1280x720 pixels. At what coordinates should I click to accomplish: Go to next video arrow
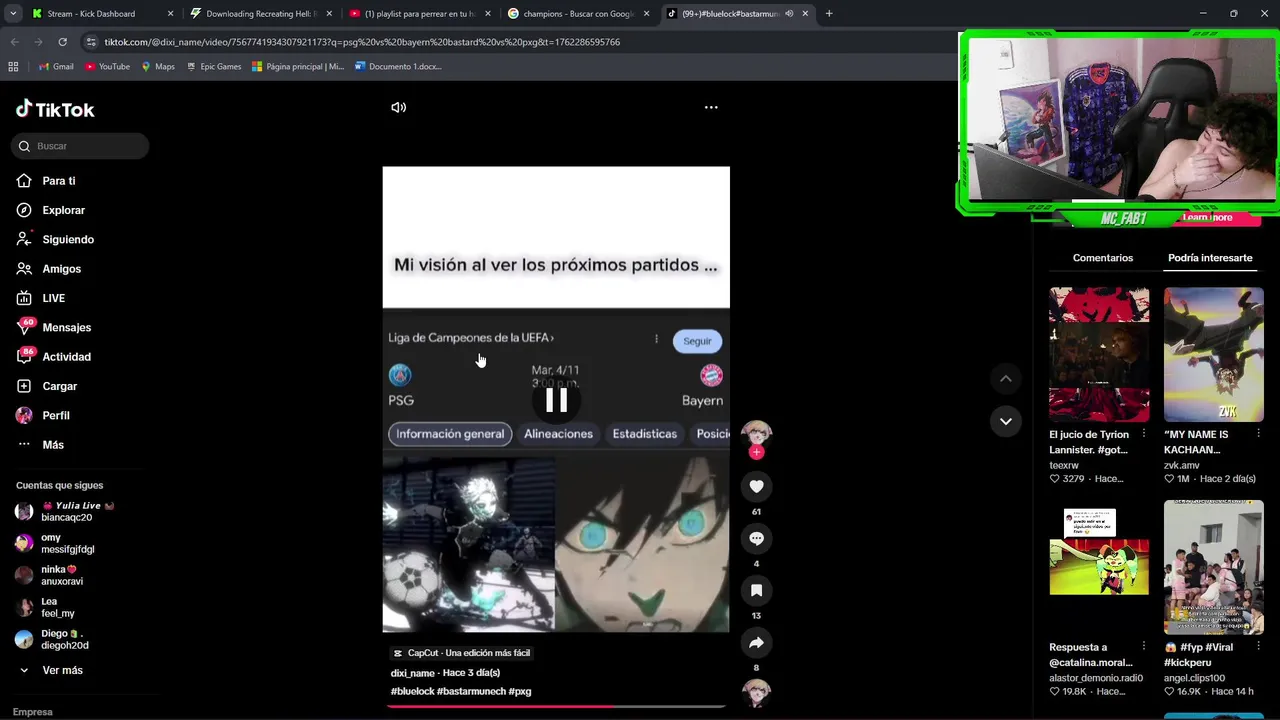[x=1006, y=421]
